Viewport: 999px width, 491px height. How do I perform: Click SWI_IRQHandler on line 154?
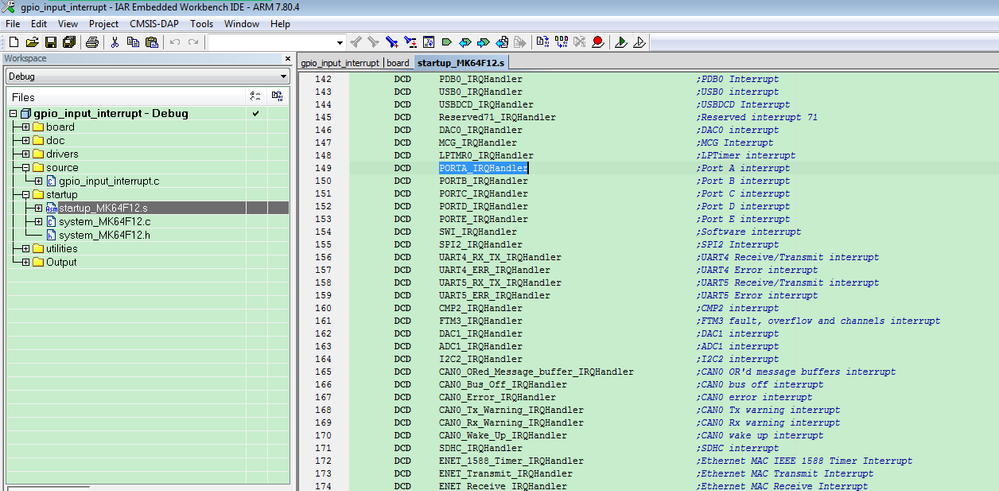[478, 232]
